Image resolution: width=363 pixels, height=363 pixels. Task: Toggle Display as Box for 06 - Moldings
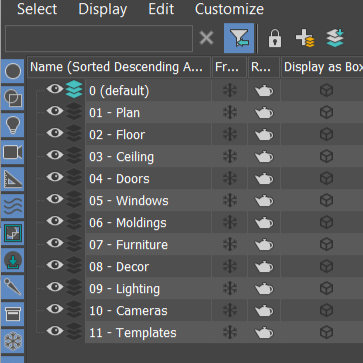coord(326,222)
